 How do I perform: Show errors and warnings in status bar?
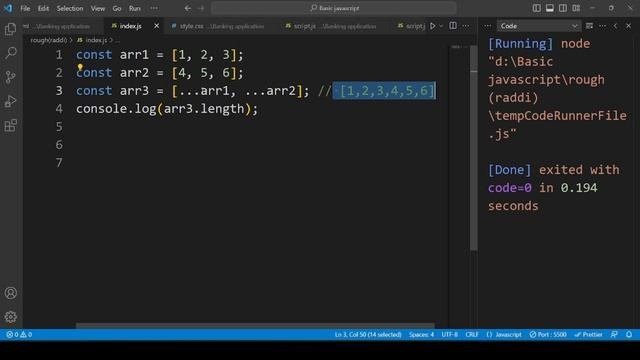[x=19, y=335]
